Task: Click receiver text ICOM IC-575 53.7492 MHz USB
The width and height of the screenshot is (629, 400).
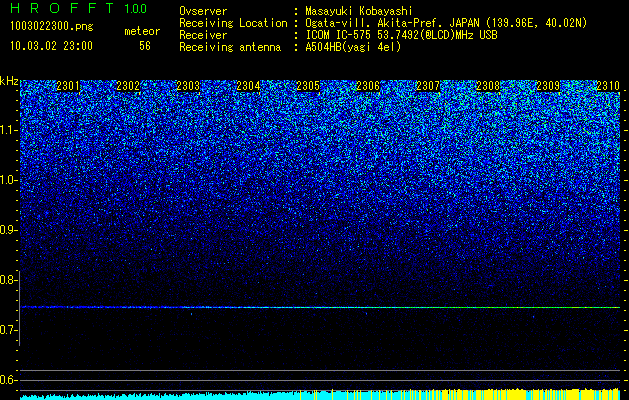Action: [x=401, y=35]
